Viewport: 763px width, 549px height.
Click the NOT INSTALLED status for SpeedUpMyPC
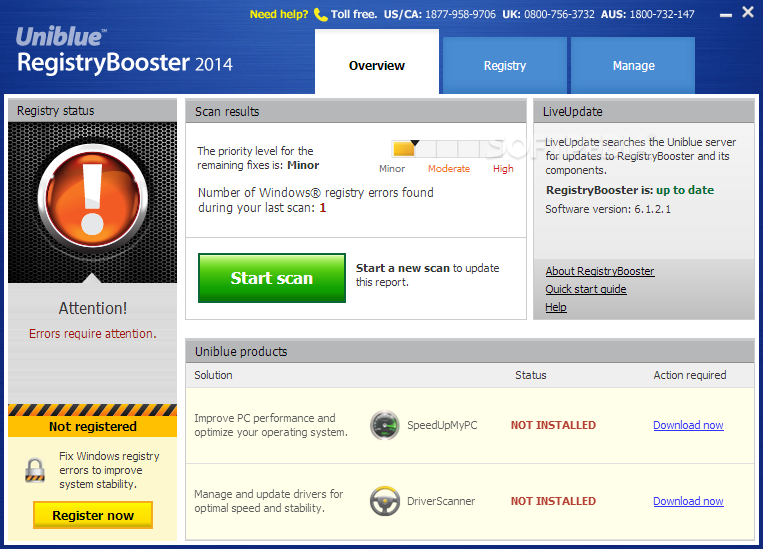tap(553, 425)
